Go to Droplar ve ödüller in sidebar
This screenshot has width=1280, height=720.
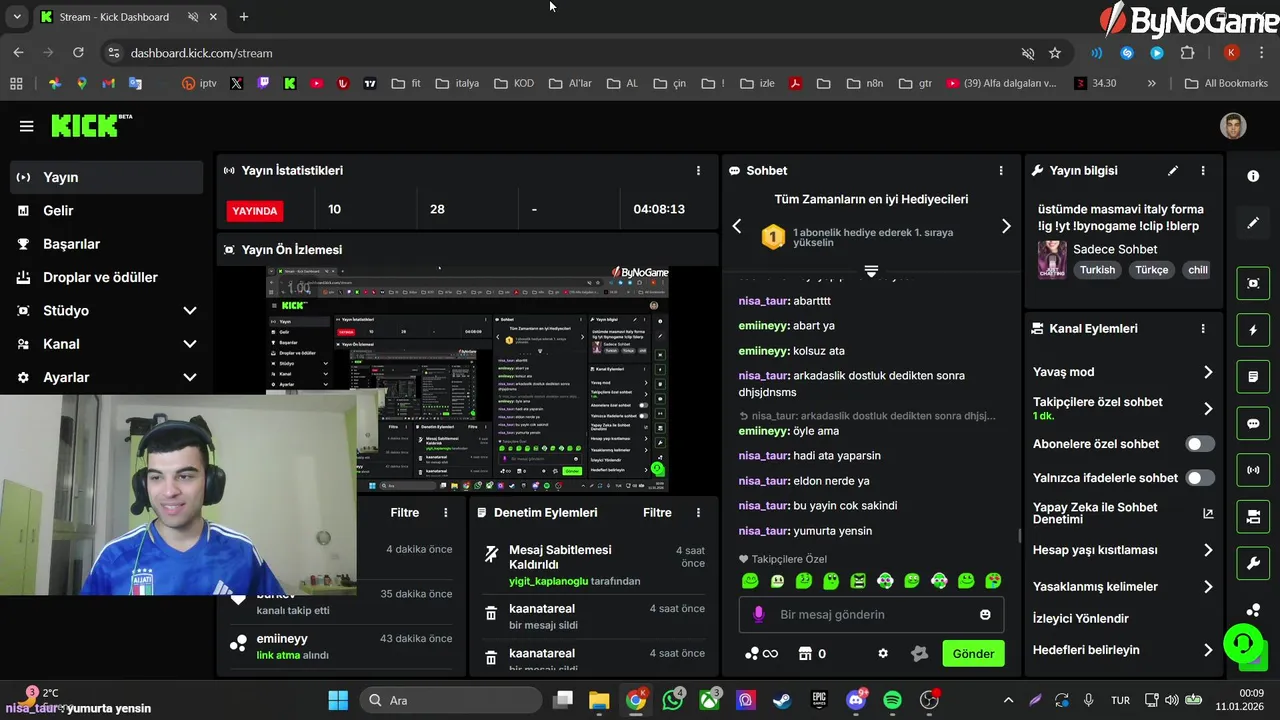point(107,277)
